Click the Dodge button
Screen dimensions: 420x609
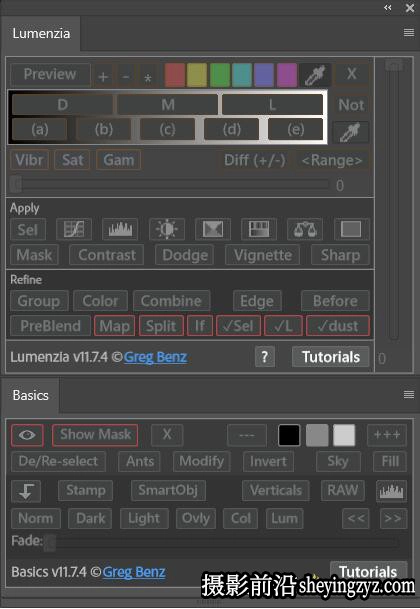185,255
